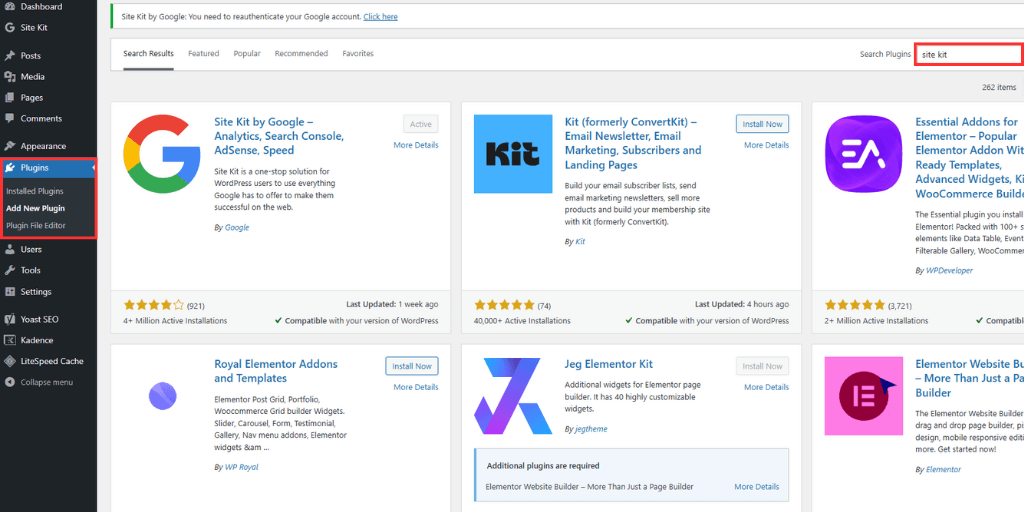Click the Jeg Elementor Kit logo
Image resolution: width=1024 pixels, height=512 pixels.
pyautogui.click(x=513, y=396)
